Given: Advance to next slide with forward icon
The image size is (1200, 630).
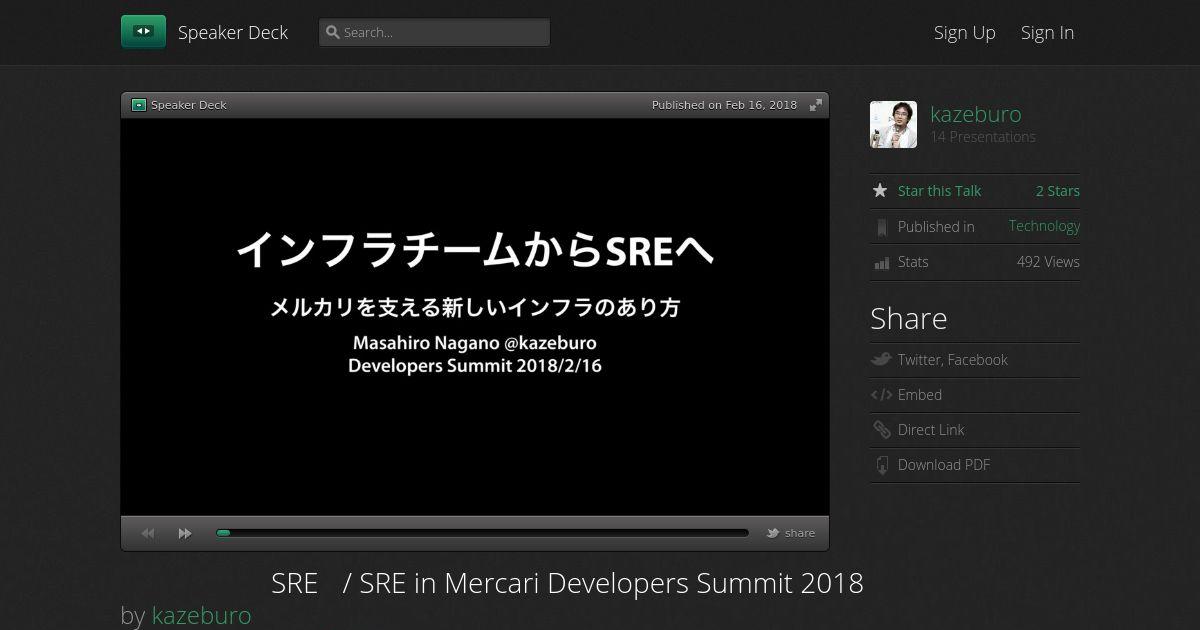Looking at the screenshot, I should (185, 533).
